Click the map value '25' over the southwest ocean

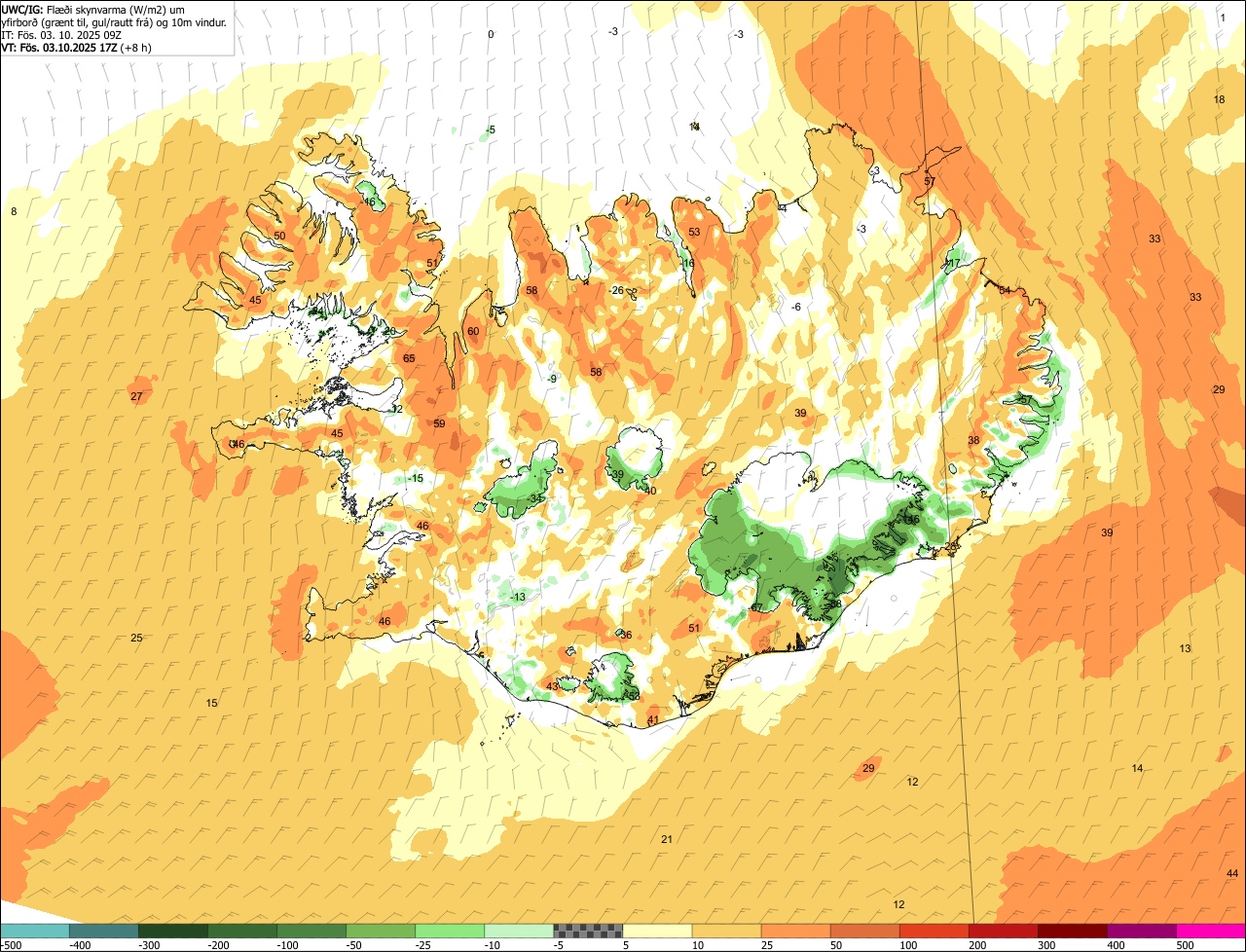tap(136, 638)
